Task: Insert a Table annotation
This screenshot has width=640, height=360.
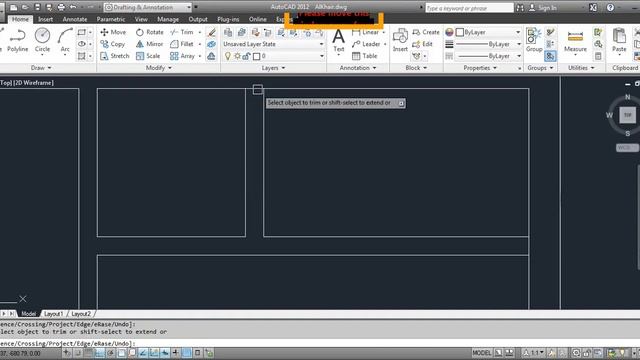Action: (364, 56)
